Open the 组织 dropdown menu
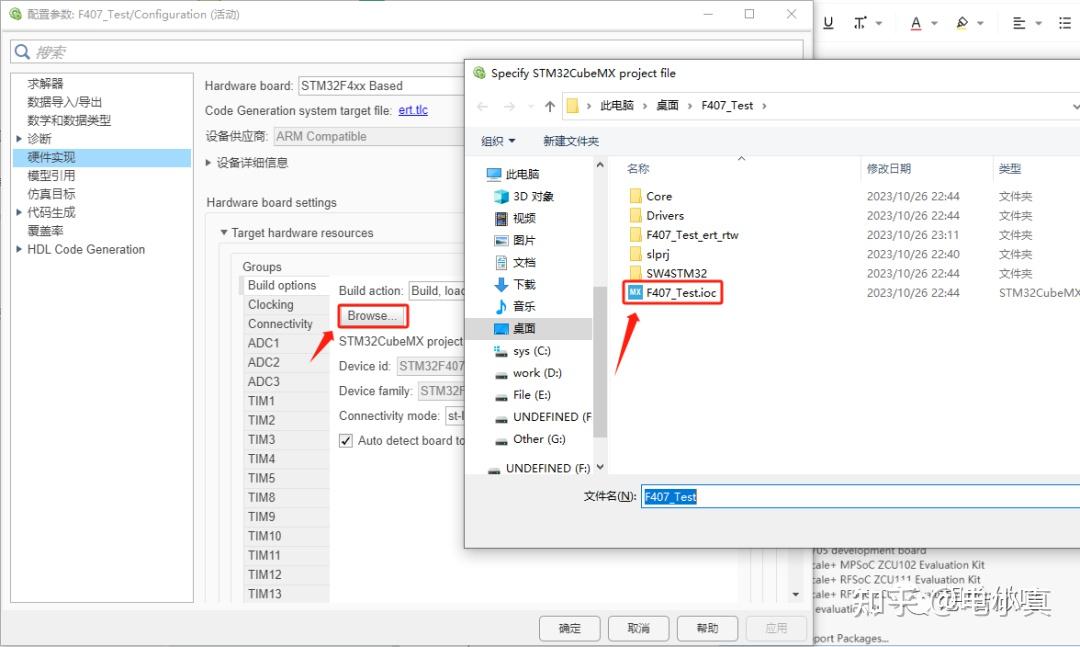The width and height of the screenshot is (1080, 647). point(496,141)
